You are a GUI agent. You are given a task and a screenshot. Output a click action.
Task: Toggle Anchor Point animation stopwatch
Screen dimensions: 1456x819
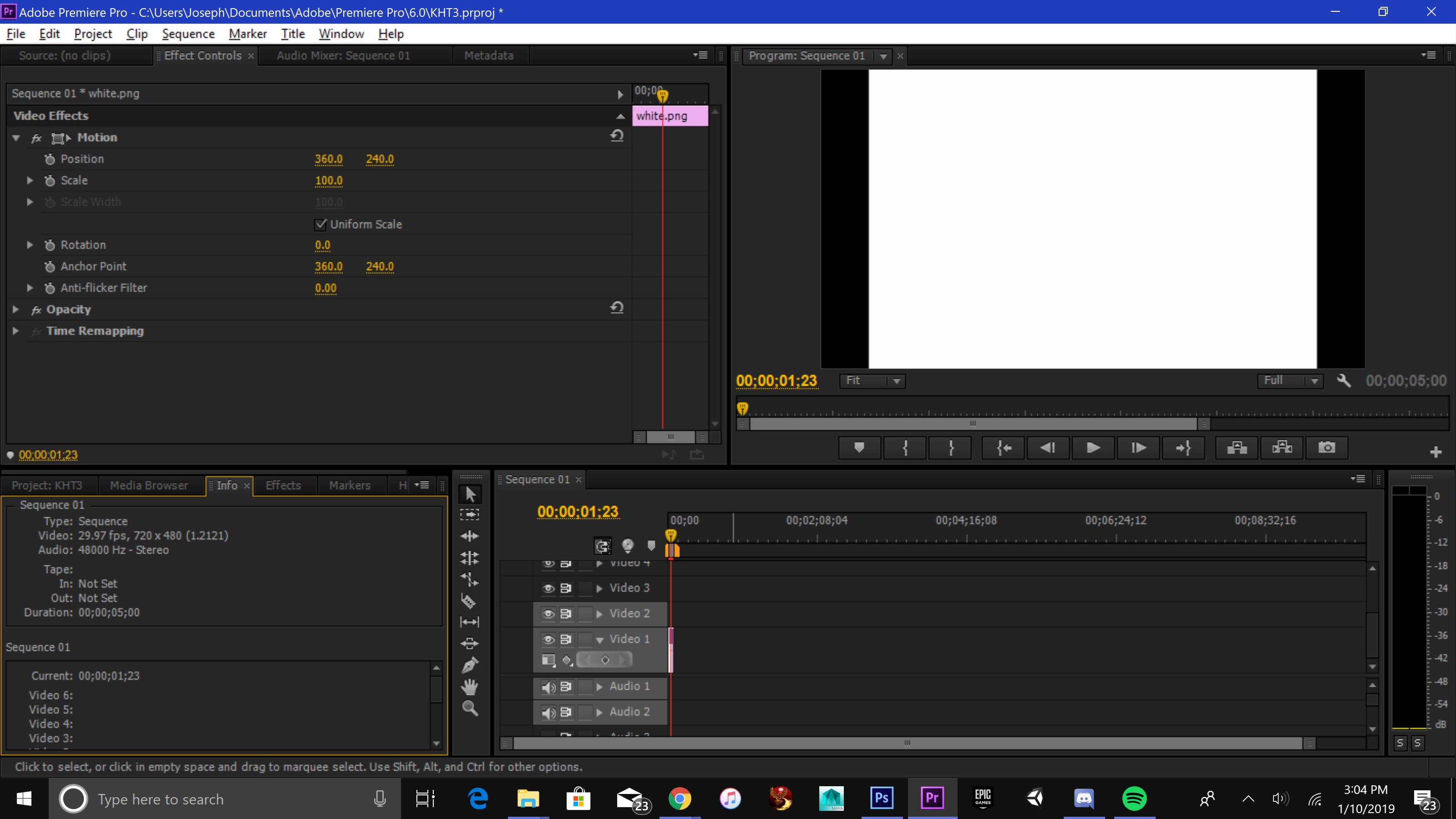(50, 266)
